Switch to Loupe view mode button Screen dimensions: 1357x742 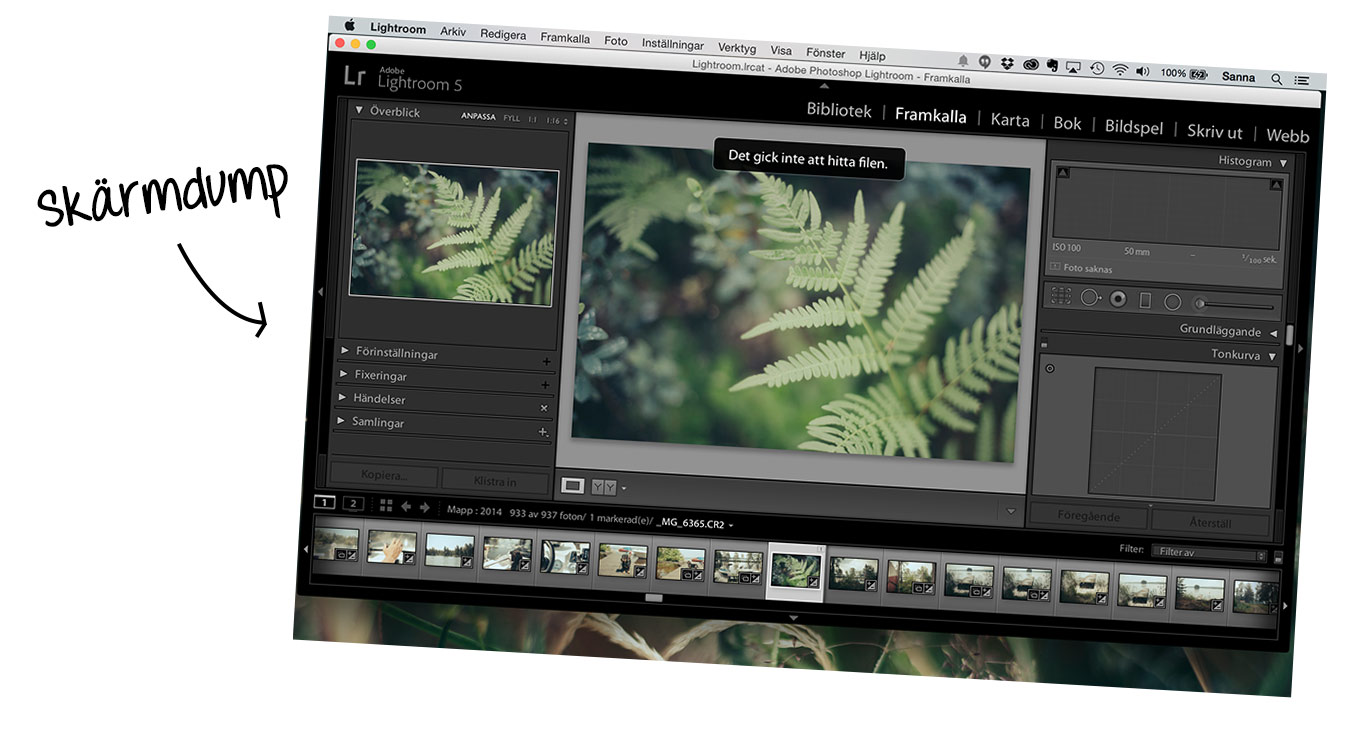(573, 485)
